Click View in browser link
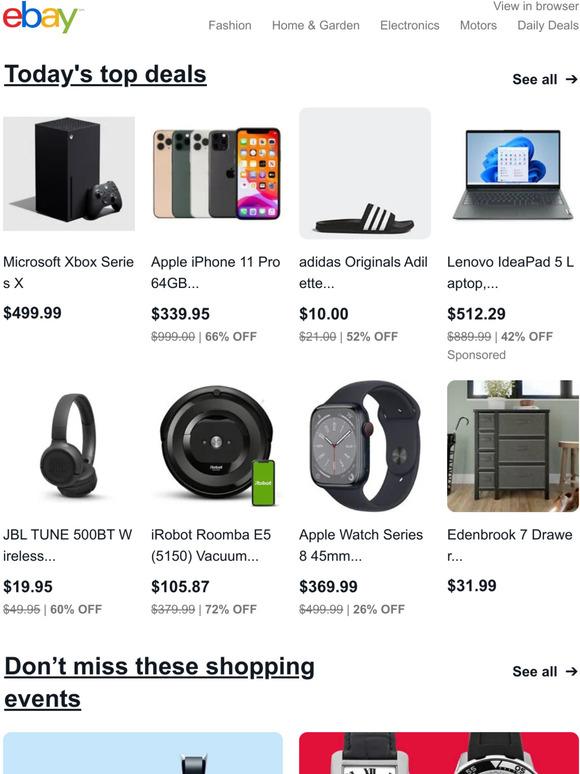This screenshot has height=774, width=580. coord(535,6)
